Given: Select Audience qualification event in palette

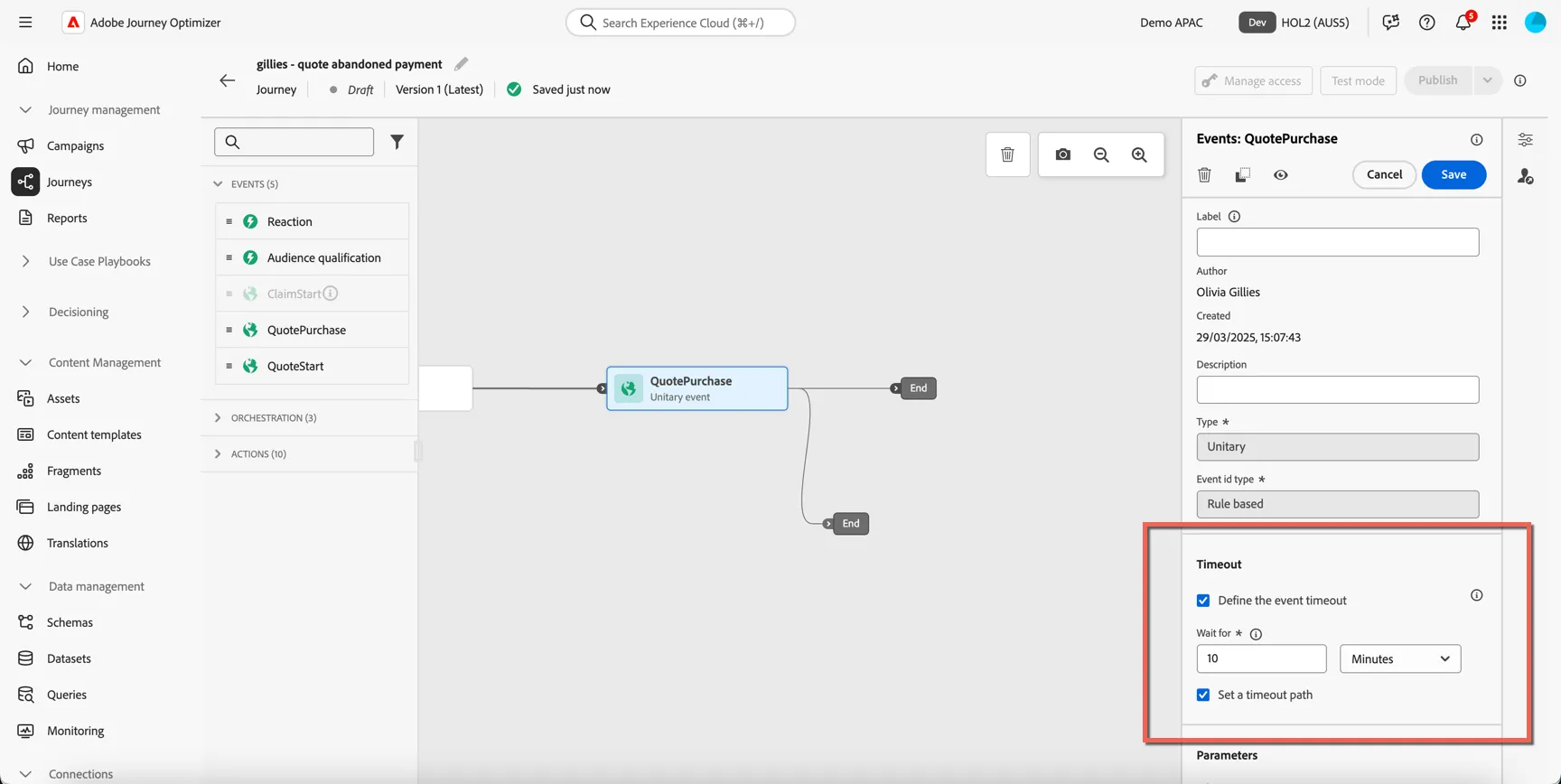Looking at the screenshot, I should pyautogui.click(x=313, y=257).
